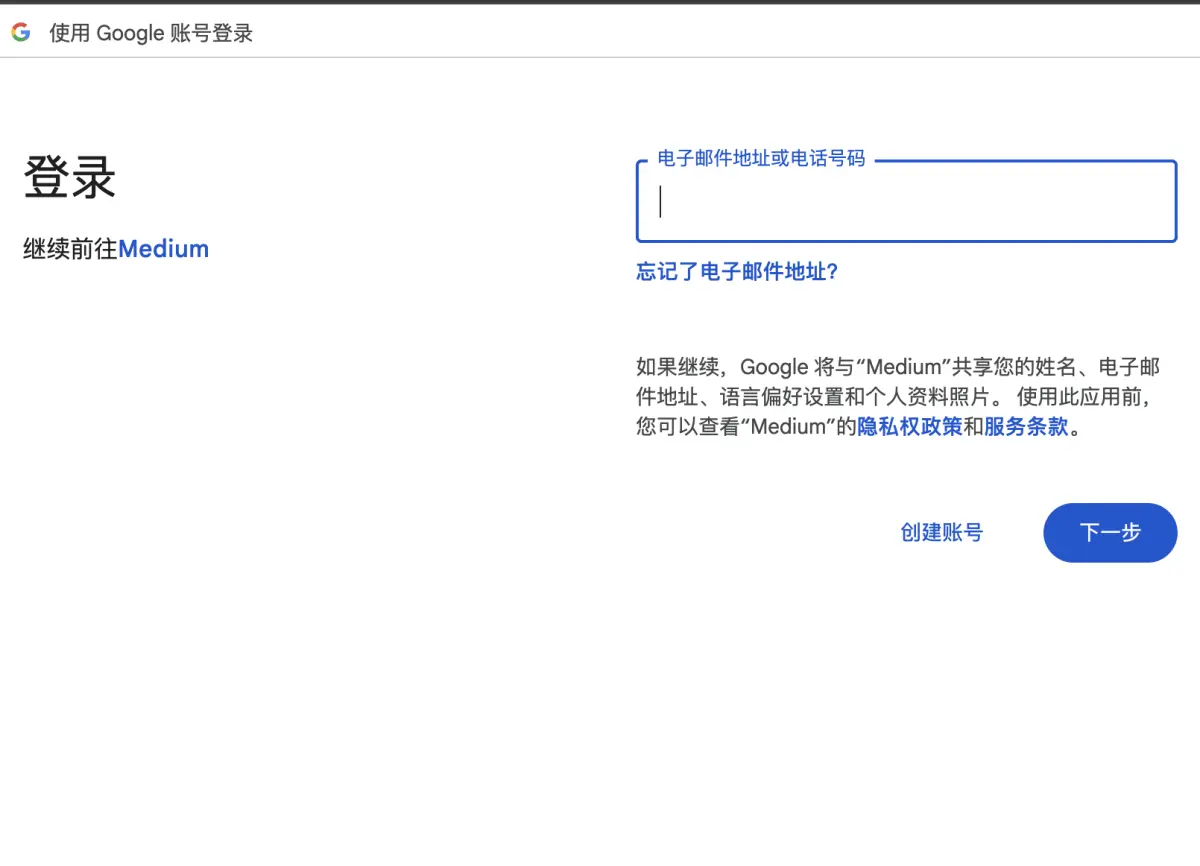The image size is (1200, 866).
Task: Select the 登录 heading text
Action: click(x=70, y=178)
